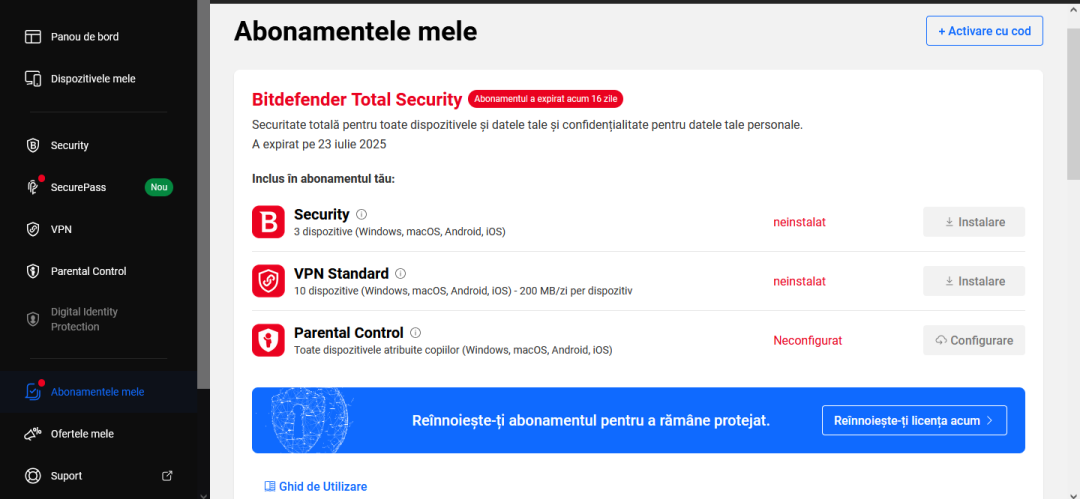Viewport: 1080px width, 499px height.
Task: Click the info icon next to Security
Action: pos(362,214)
